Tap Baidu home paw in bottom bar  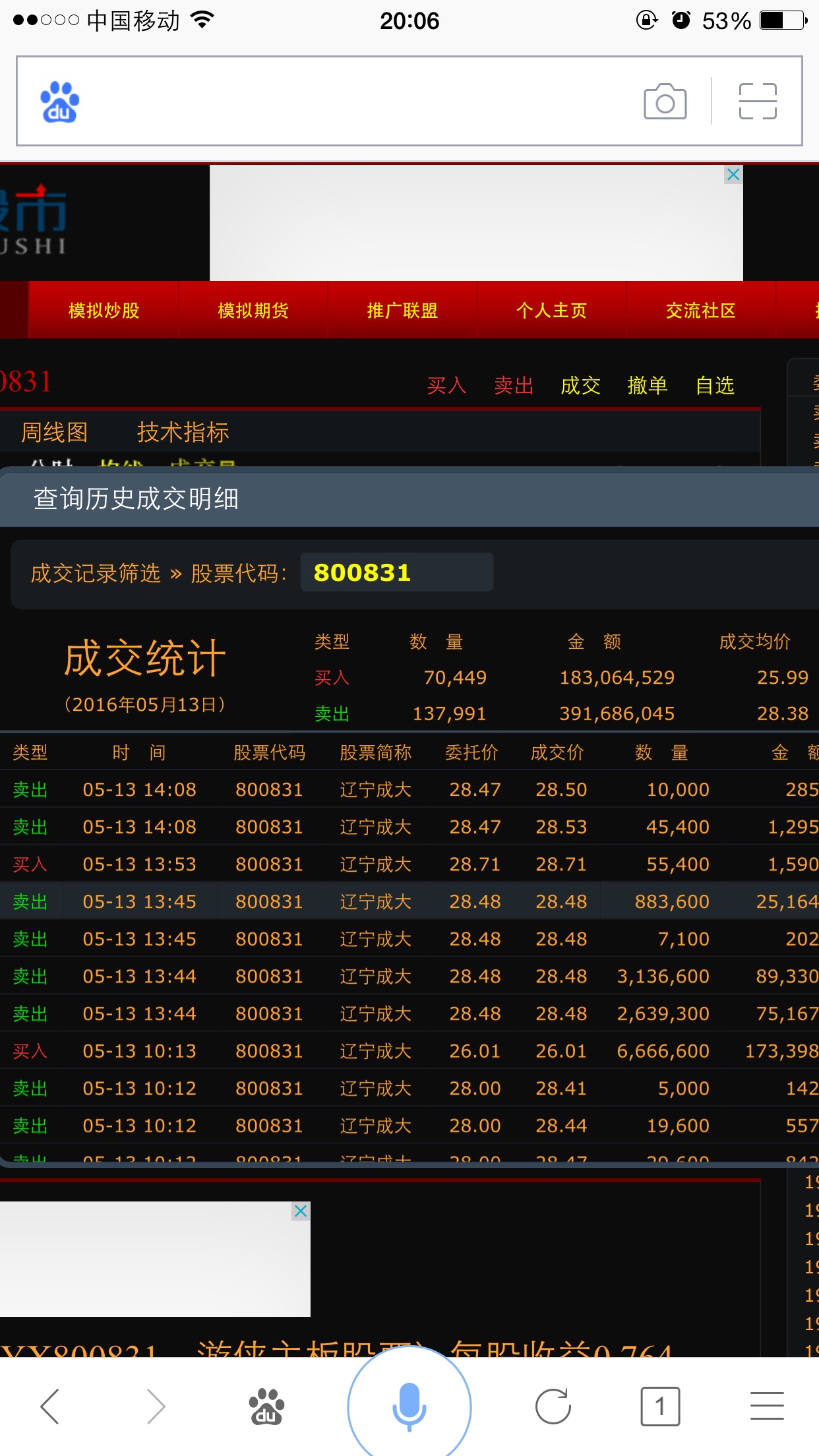266,1407
